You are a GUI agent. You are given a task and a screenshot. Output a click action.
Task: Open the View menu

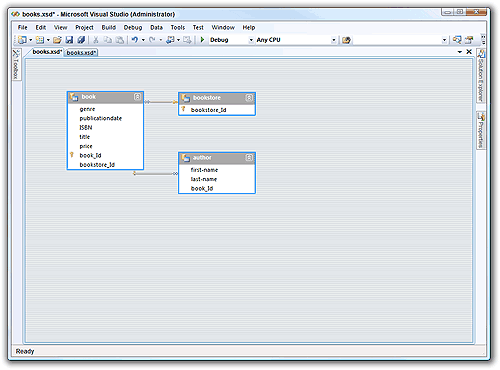pos(60,27)
